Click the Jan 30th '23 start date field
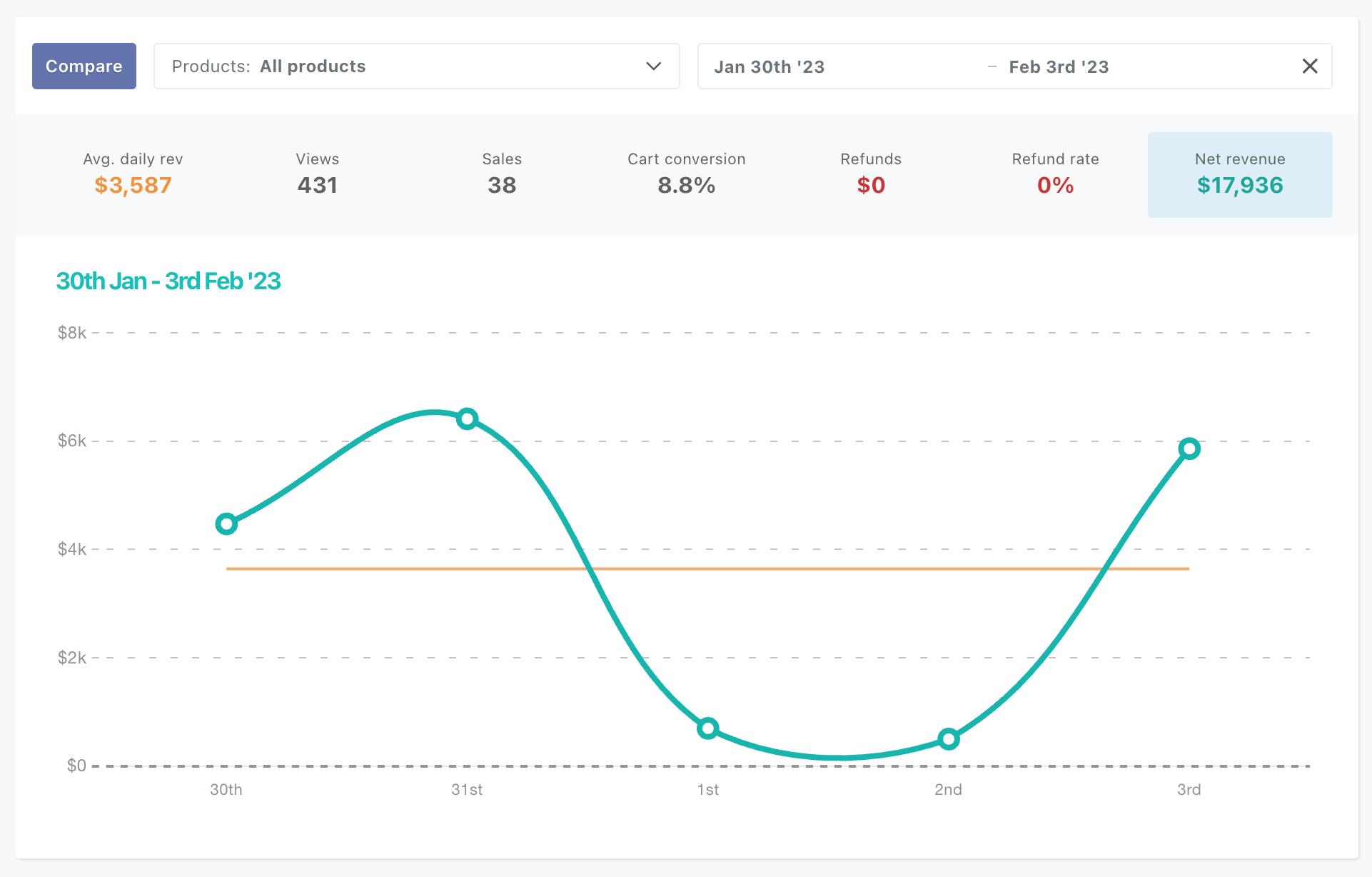 pos(770,67)
